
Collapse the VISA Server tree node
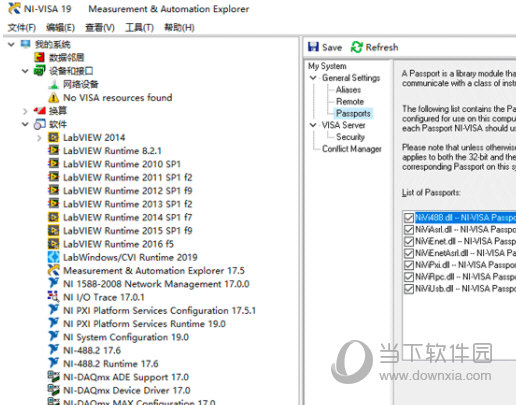[x=313, y=125]
